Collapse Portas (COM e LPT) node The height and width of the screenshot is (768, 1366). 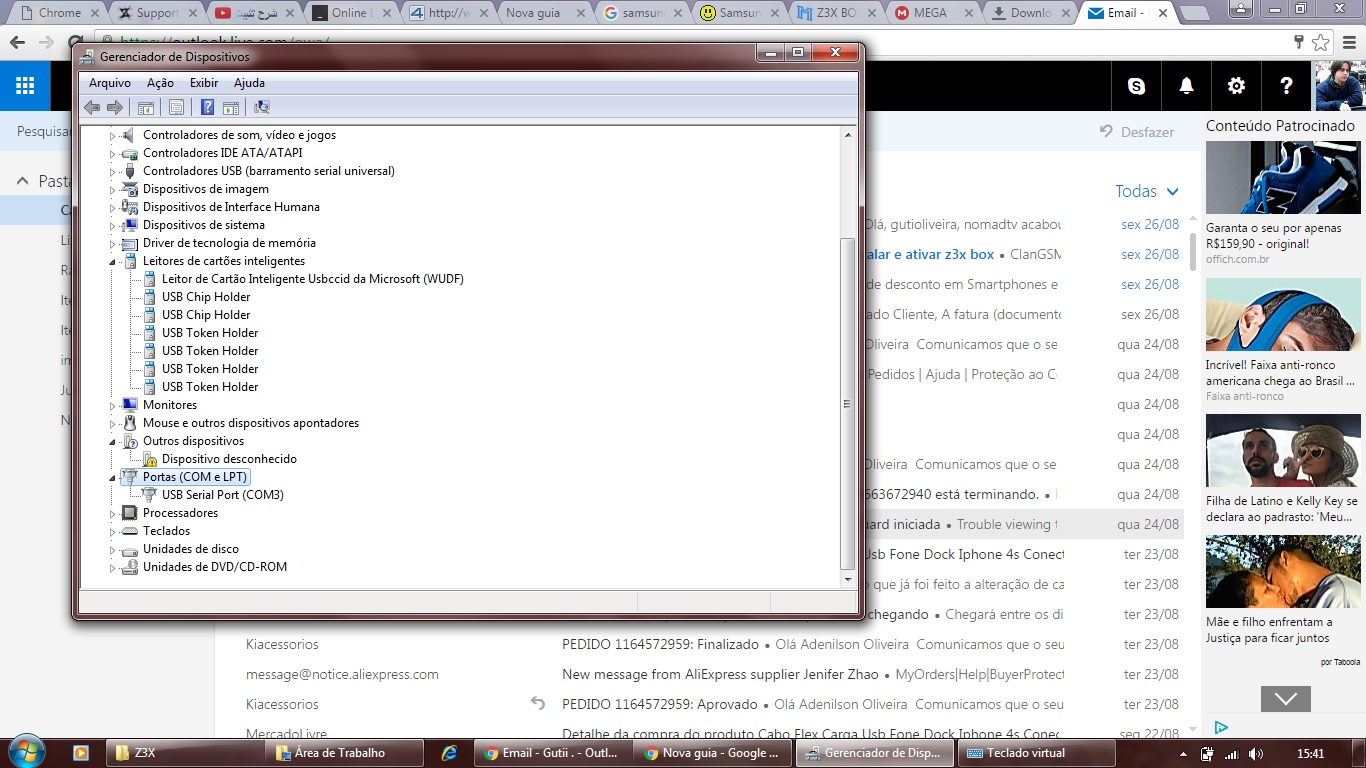coord(113,477)
